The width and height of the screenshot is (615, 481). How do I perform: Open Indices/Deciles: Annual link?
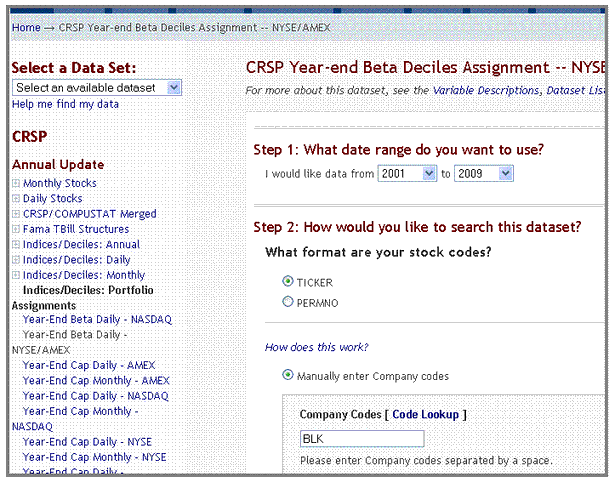point(81,244)
